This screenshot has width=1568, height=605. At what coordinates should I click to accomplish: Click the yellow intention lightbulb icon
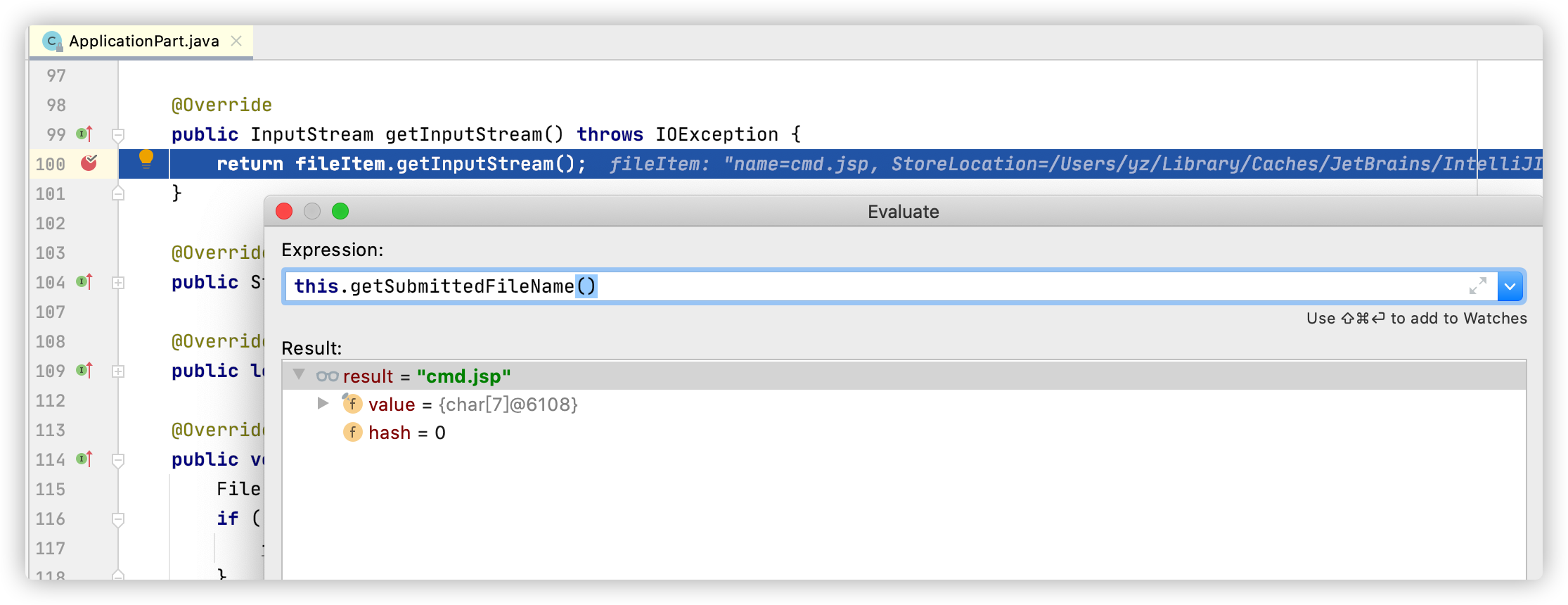tap(146, 158)
